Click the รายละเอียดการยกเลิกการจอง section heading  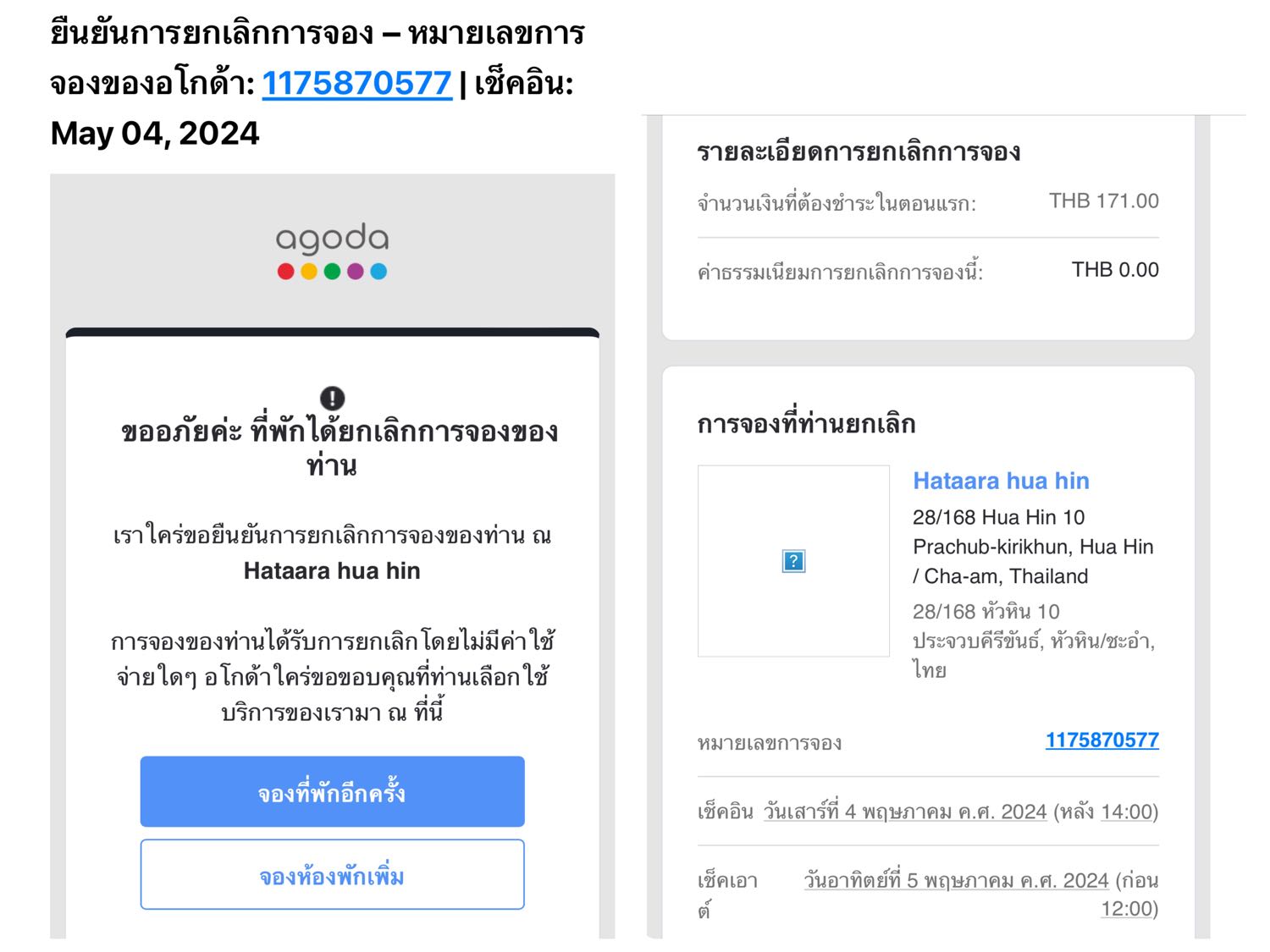coord(859,152)
